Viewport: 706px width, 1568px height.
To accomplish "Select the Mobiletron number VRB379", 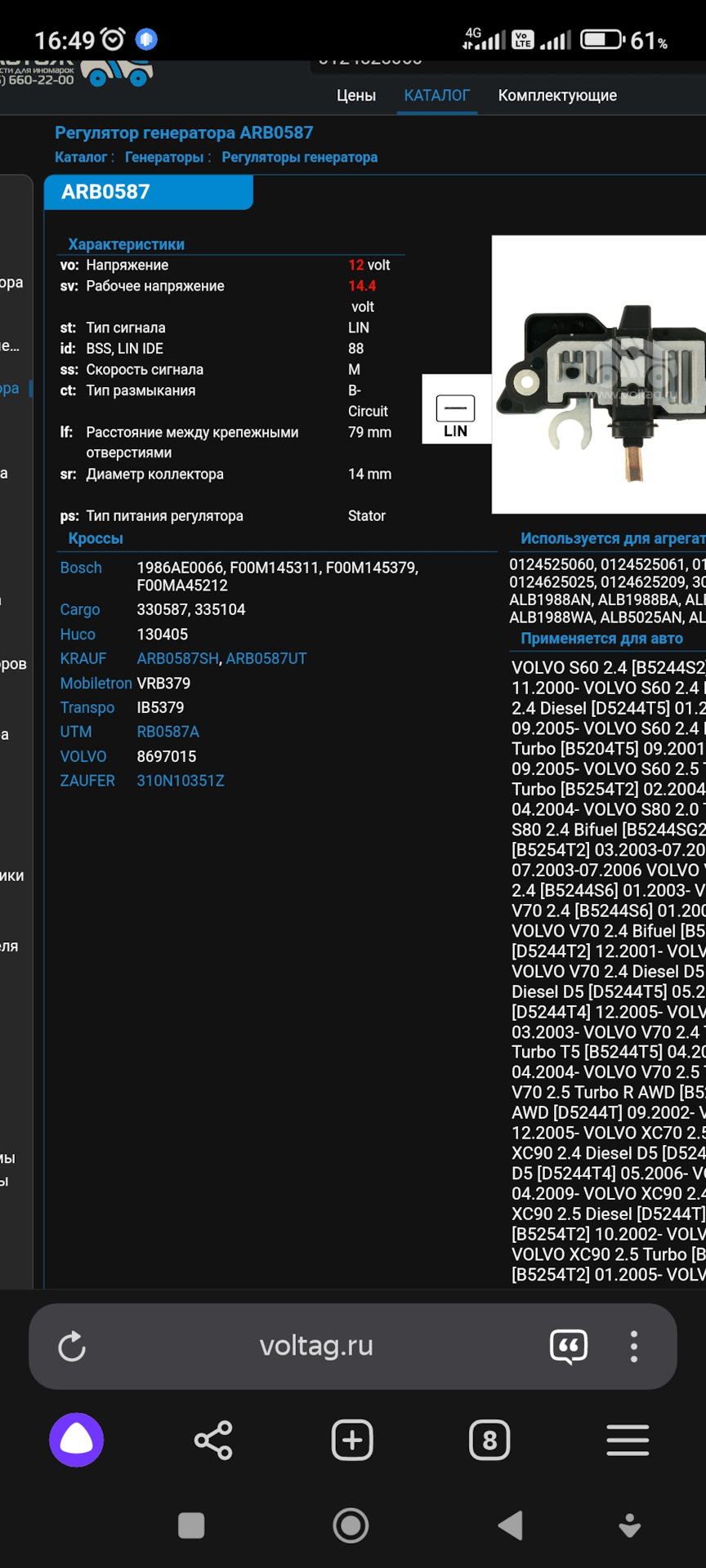I will (163, 683).
